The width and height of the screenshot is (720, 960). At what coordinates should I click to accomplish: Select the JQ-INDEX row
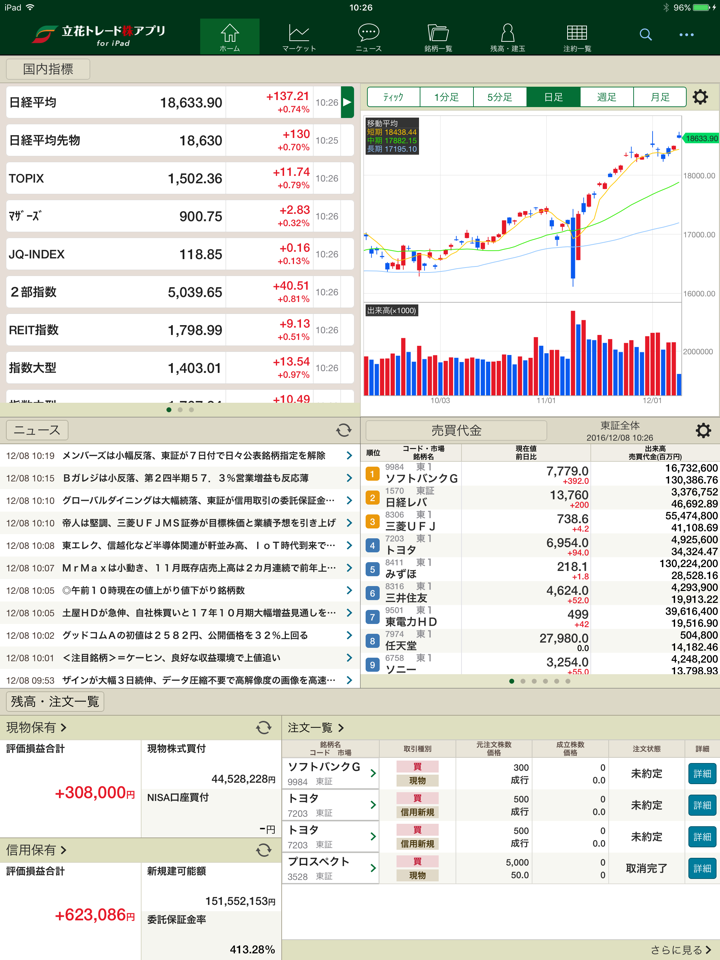180,254
